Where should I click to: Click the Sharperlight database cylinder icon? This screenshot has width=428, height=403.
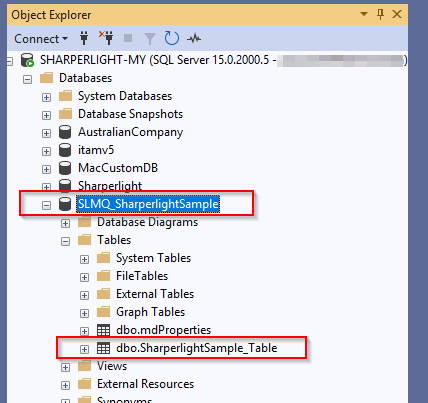click(65, 186)
